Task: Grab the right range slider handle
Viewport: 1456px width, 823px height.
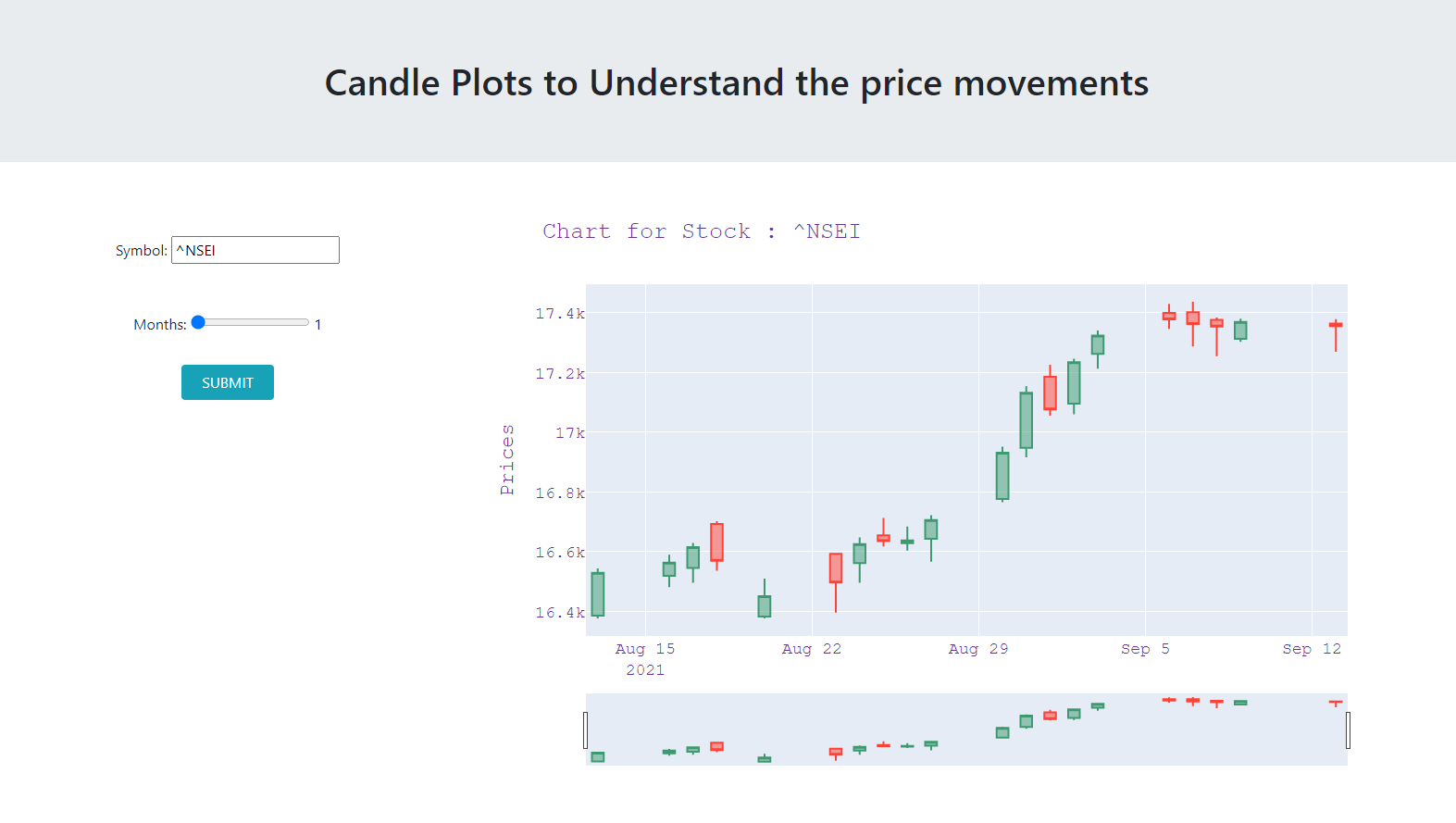Action: (x=1348, y=729)
